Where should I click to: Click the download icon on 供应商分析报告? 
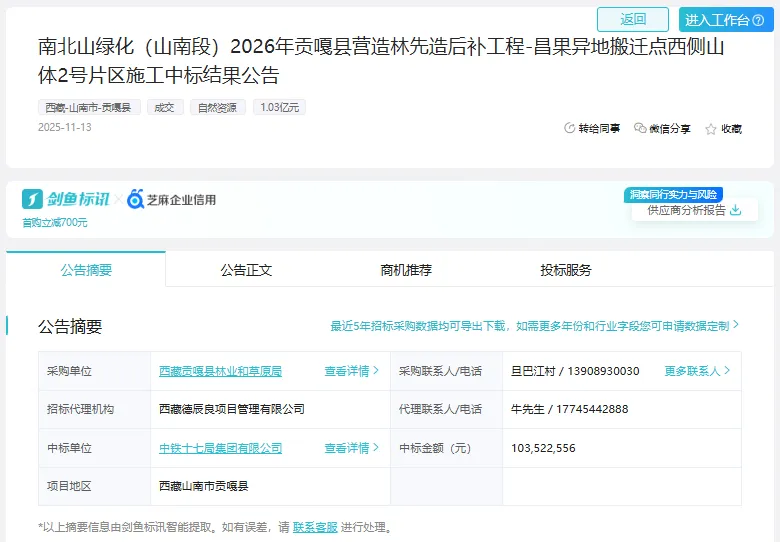click(736, 210)
